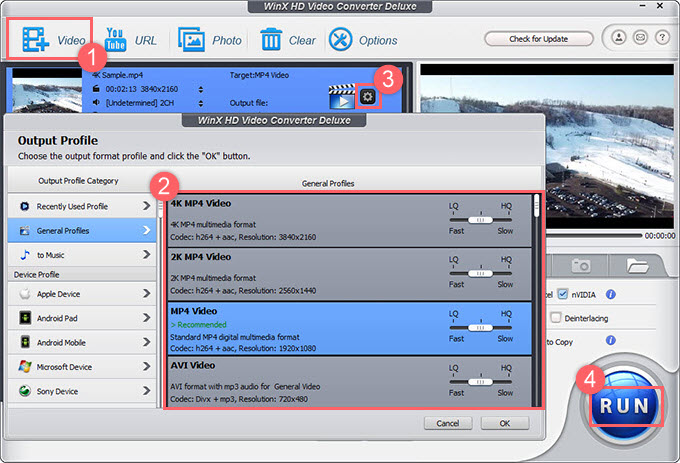Click the 00:00:00 preview time
This screenshot has height=463, width=680.
point(660,235)
